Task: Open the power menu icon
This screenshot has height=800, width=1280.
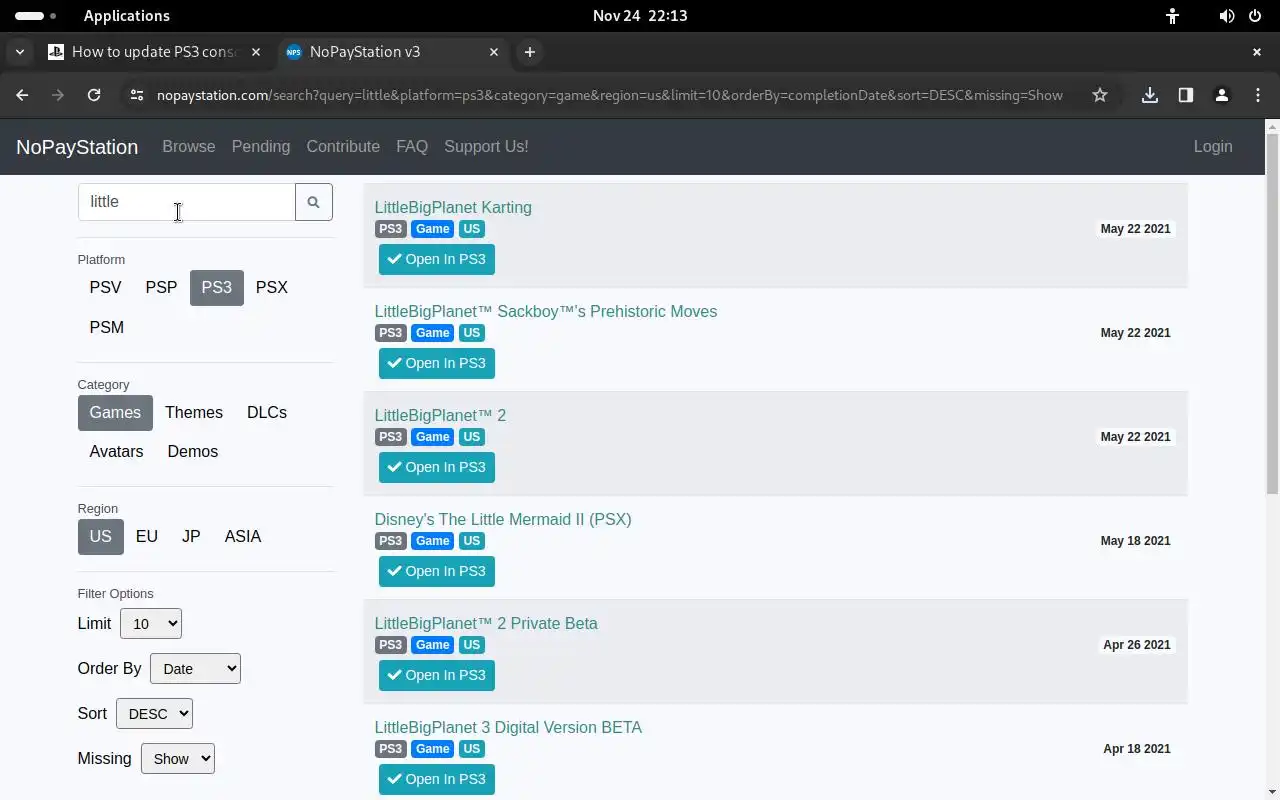Action: (x=1255, y=16)
